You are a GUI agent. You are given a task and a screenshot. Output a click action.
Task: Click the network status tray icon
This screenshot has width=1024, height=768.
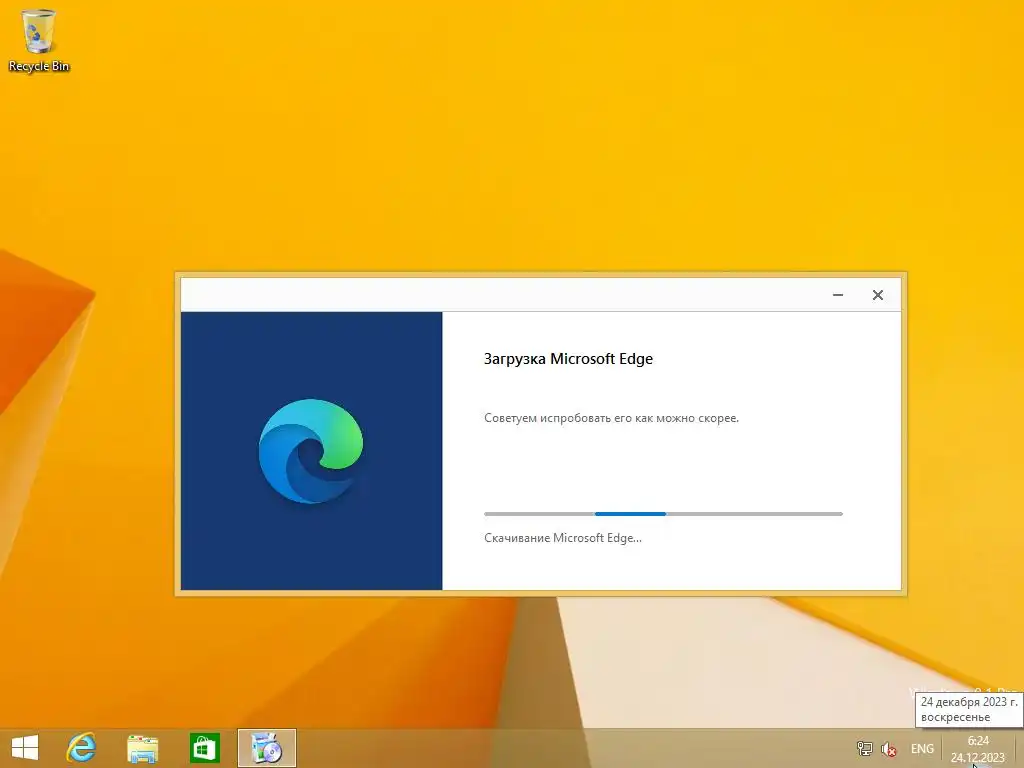(865, 749)
